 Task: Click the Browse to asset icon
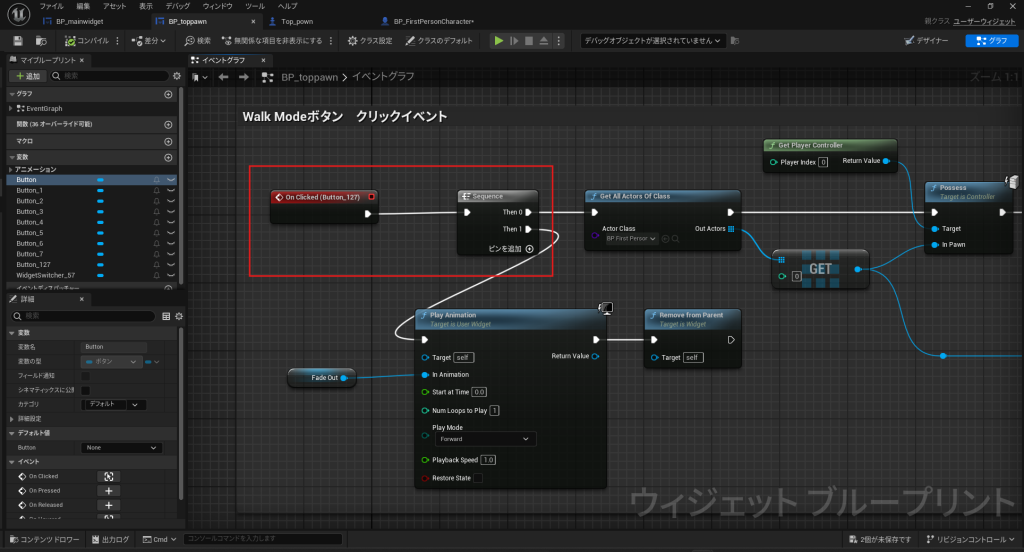[x=41, y=41]
